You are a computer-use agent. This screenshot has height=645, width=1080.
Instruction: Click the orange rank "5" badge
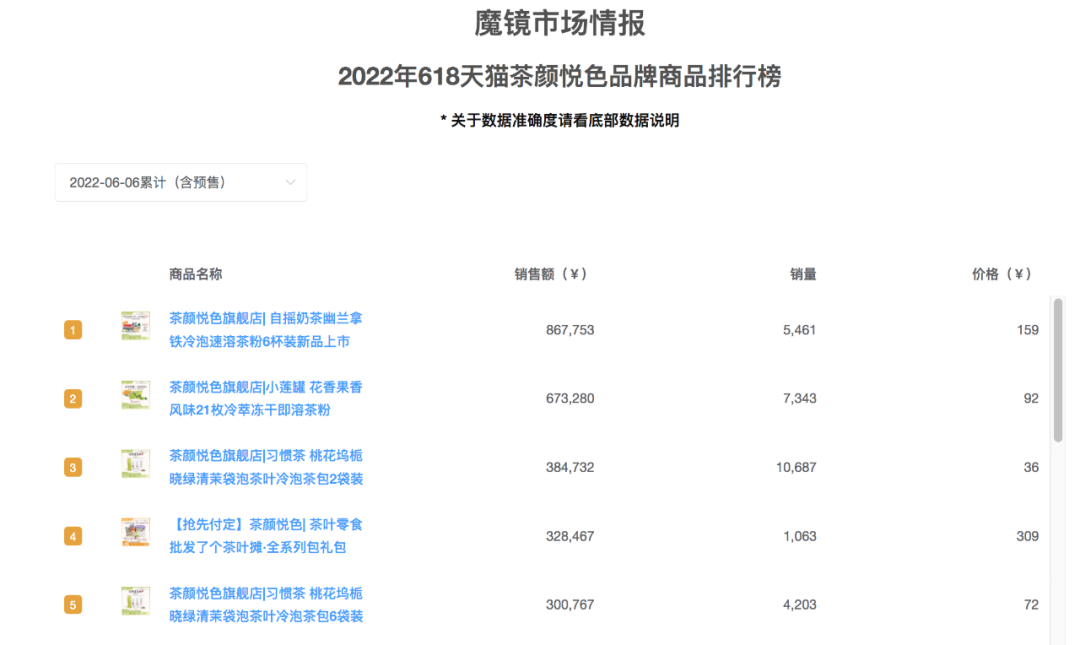tap(73, 604)
